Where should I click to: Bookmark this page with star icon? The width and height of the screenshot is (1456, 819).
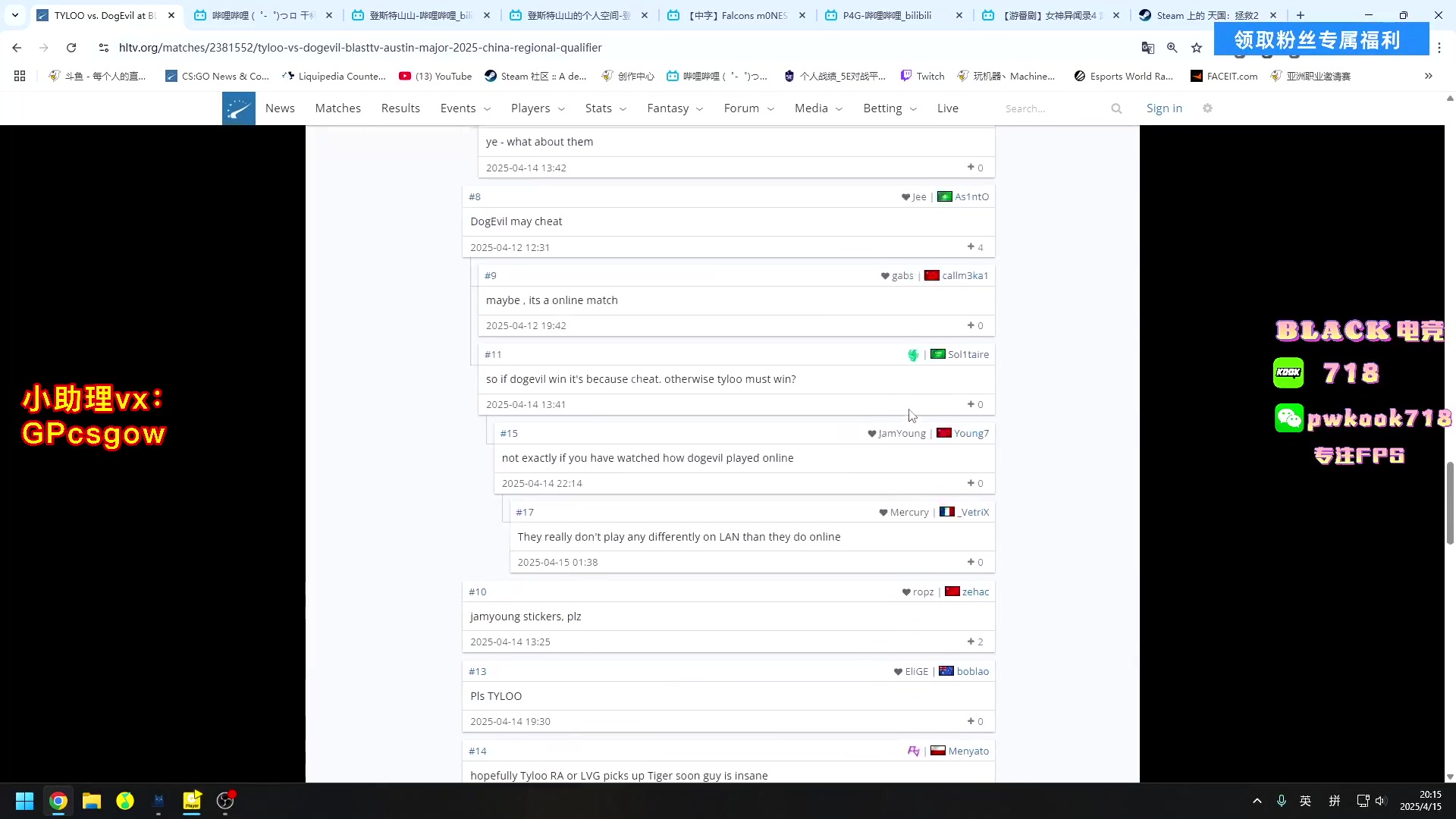pos(1197,48)
